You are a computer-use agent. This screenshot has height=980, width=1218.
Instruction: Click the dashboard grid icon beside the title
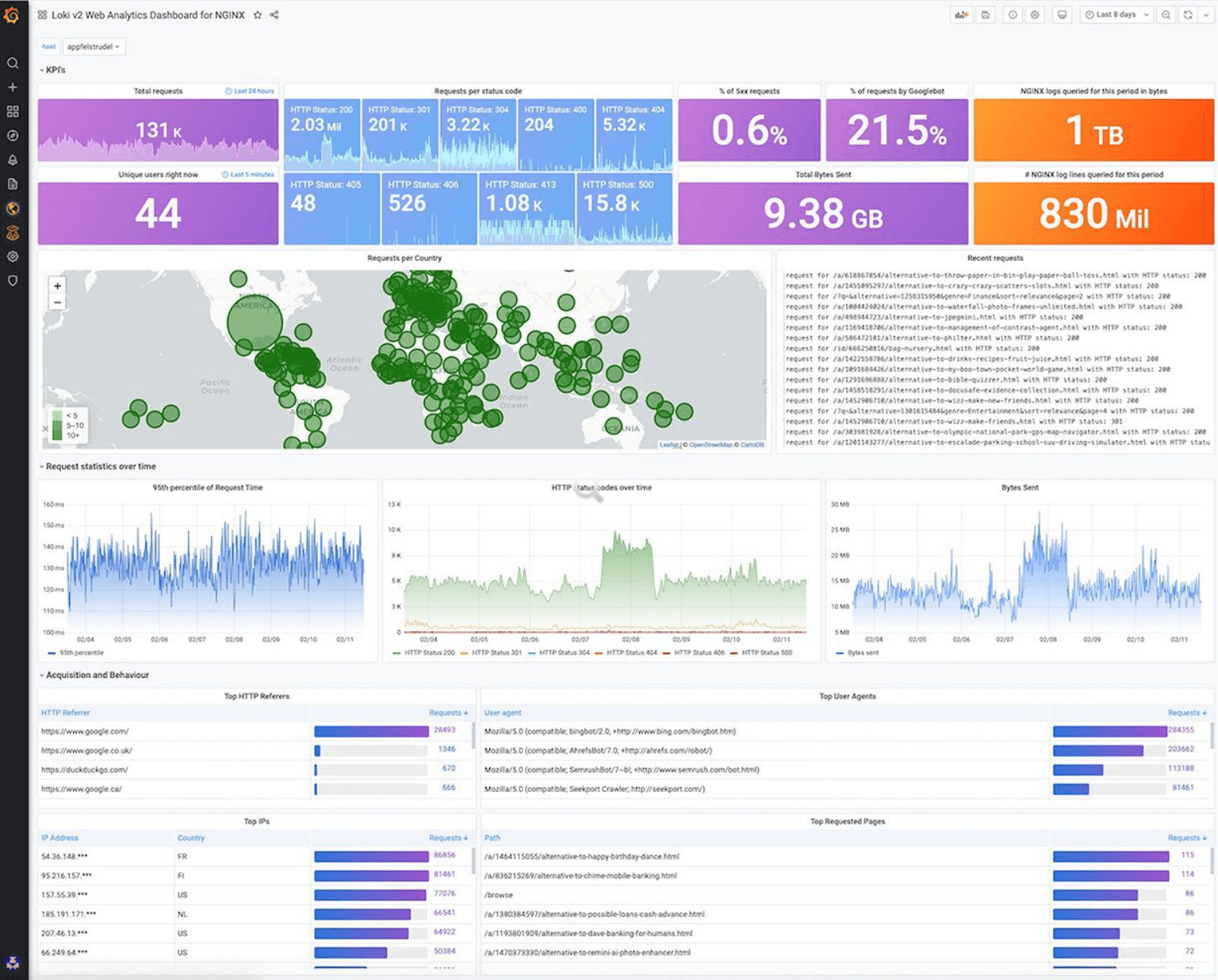point(43,15)
